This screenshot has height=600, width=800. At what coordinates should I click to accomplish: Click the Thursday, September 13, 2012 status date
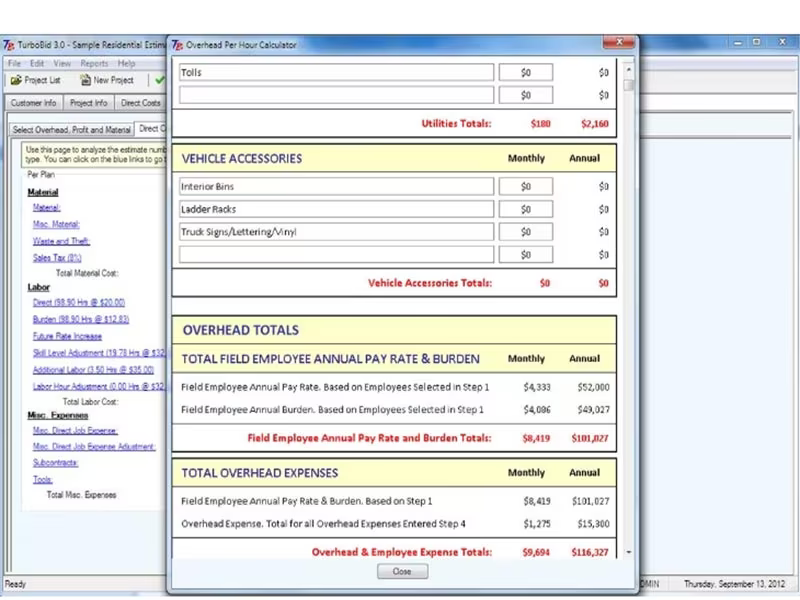tap(734, 584)
